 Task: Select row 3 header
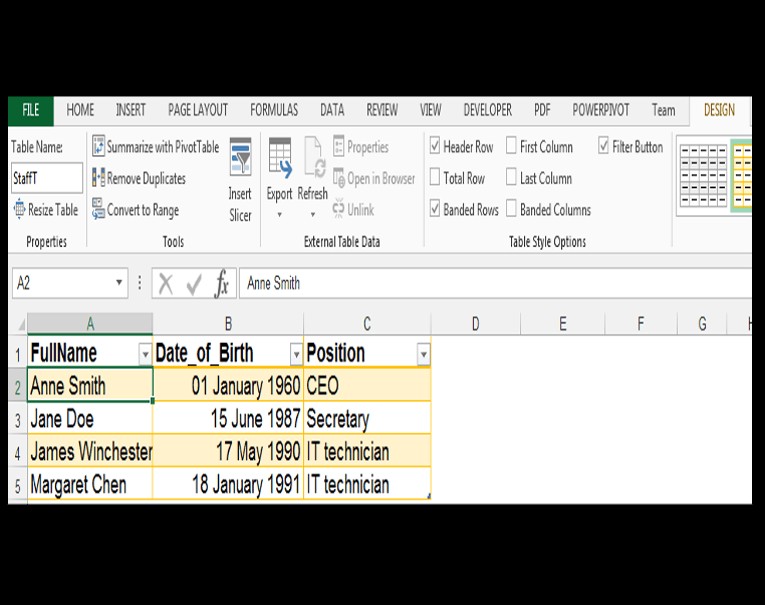click(18, 419)
